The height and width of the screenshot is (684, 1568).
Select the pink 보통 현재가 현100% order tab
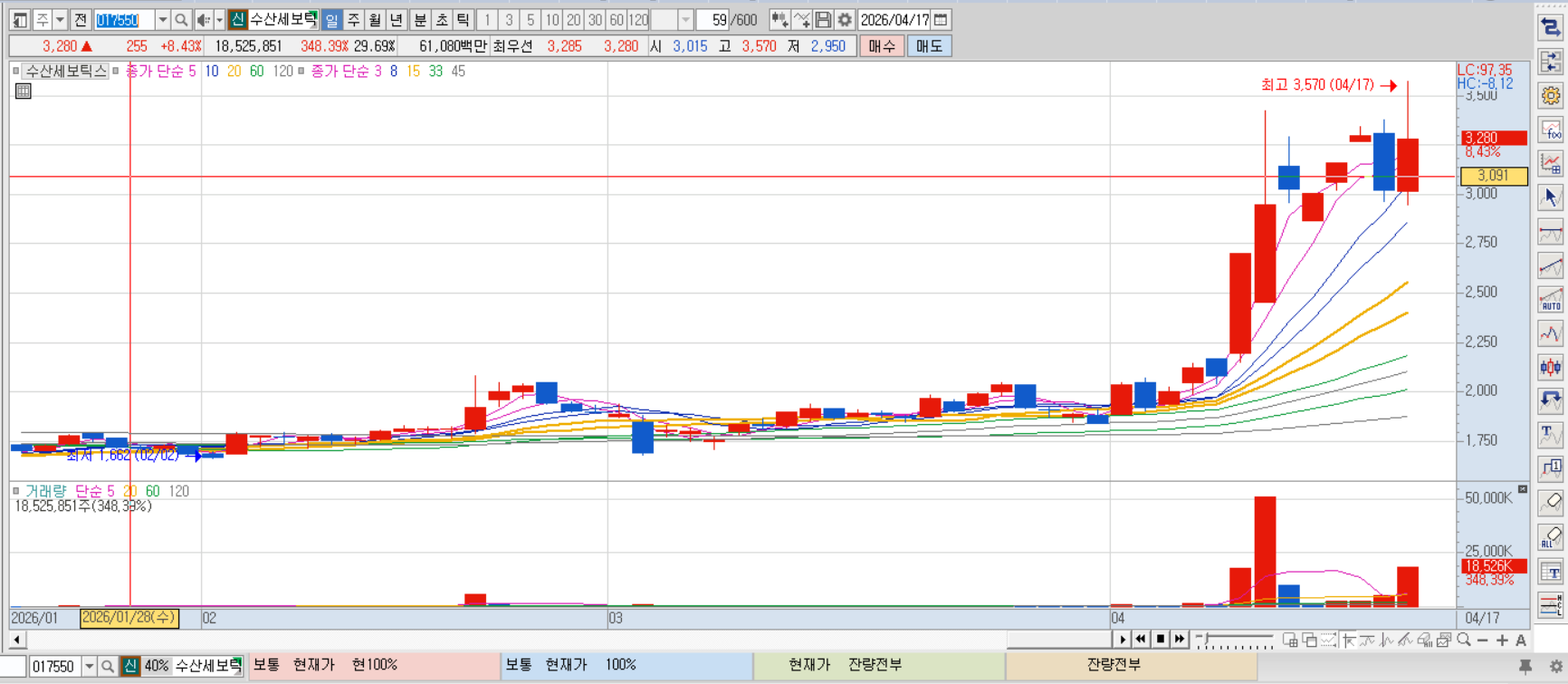pos(375,666)
